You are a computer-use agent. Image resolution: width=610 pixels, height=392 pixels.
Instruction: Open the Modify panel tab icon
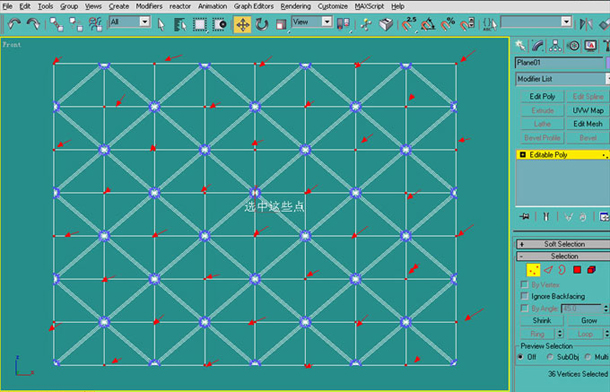point(538,46)
